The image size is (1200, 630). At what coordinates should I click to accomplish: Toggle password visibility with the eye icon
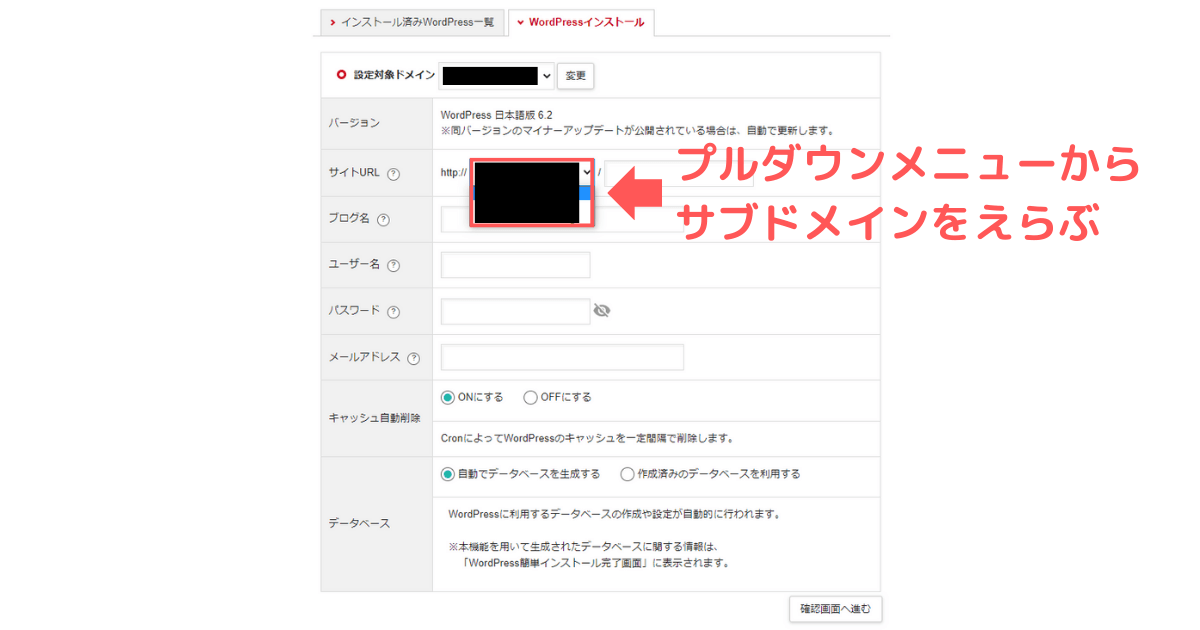pyautogui.click(x=601, y=311)
